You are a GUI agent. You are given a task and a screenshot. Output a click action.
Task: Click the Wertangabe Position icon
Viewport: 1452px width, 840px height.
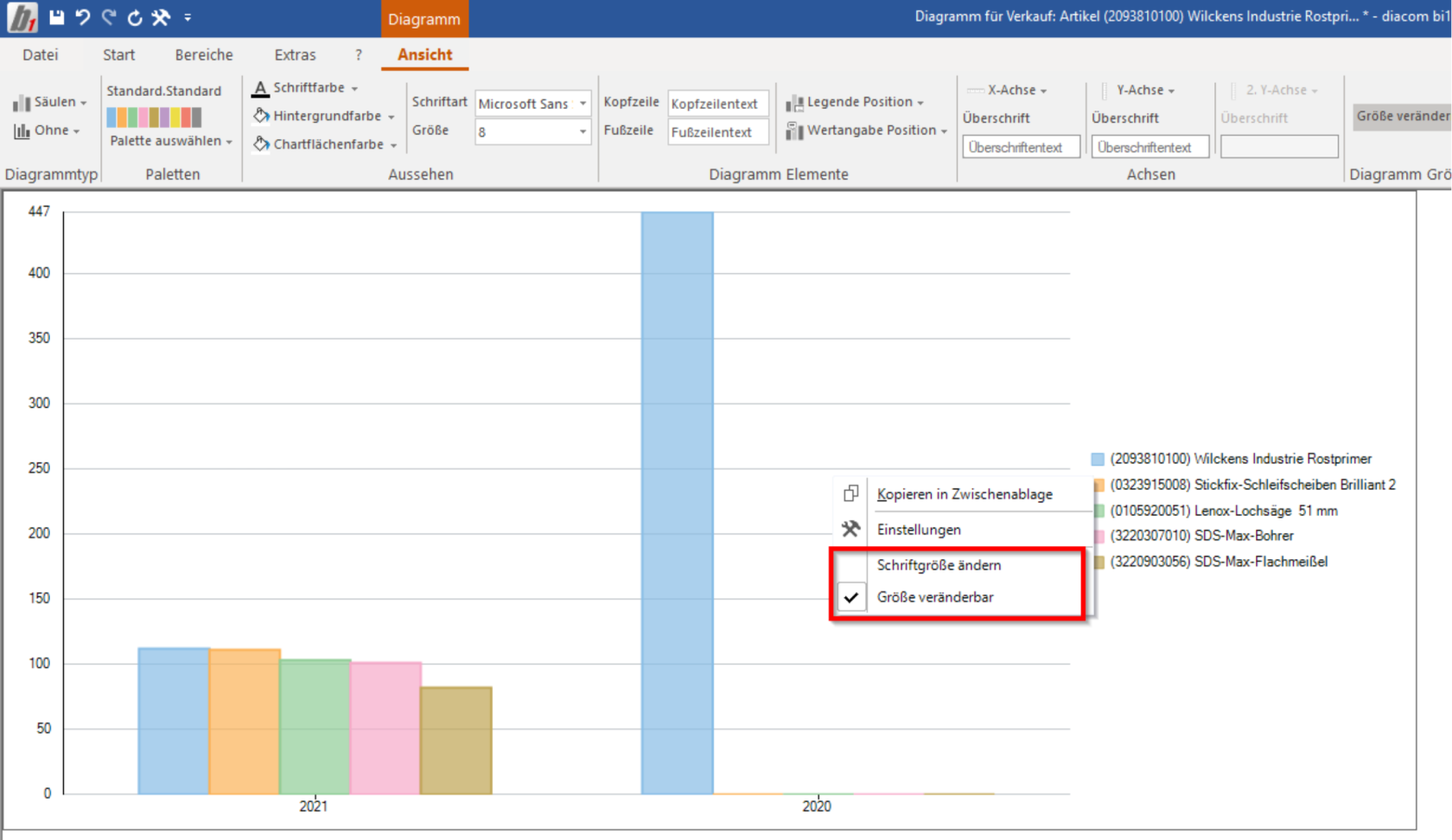(x=794, y=131)
